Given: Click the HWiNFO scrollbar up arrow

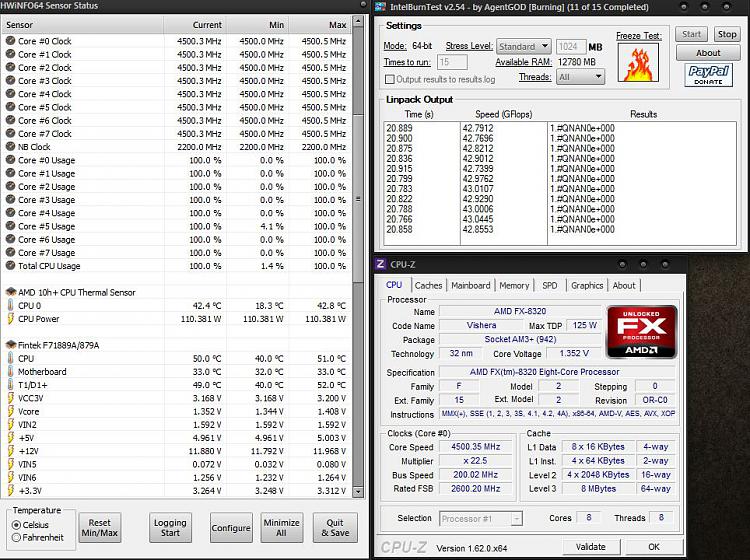Looking at the screenshot, I should (357, 21).
